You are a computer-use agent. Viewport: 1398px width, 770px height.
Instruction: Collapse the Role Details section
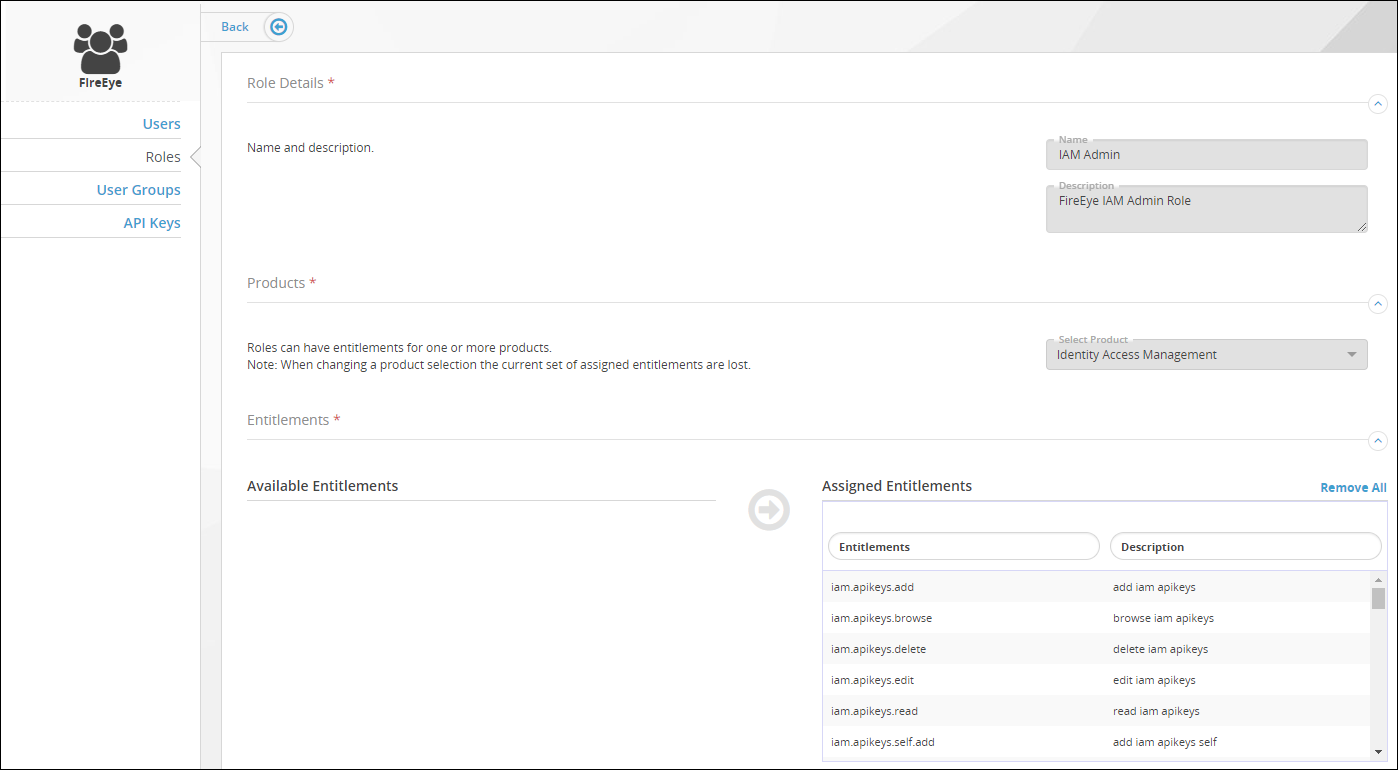(1378, 103)
